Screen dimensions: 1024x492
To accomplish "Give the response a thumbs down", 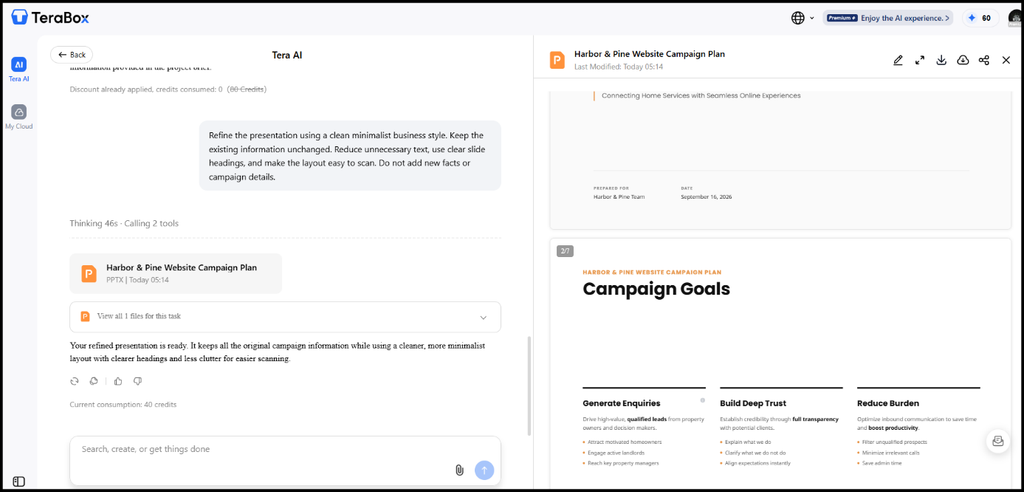I will point(138,381).
